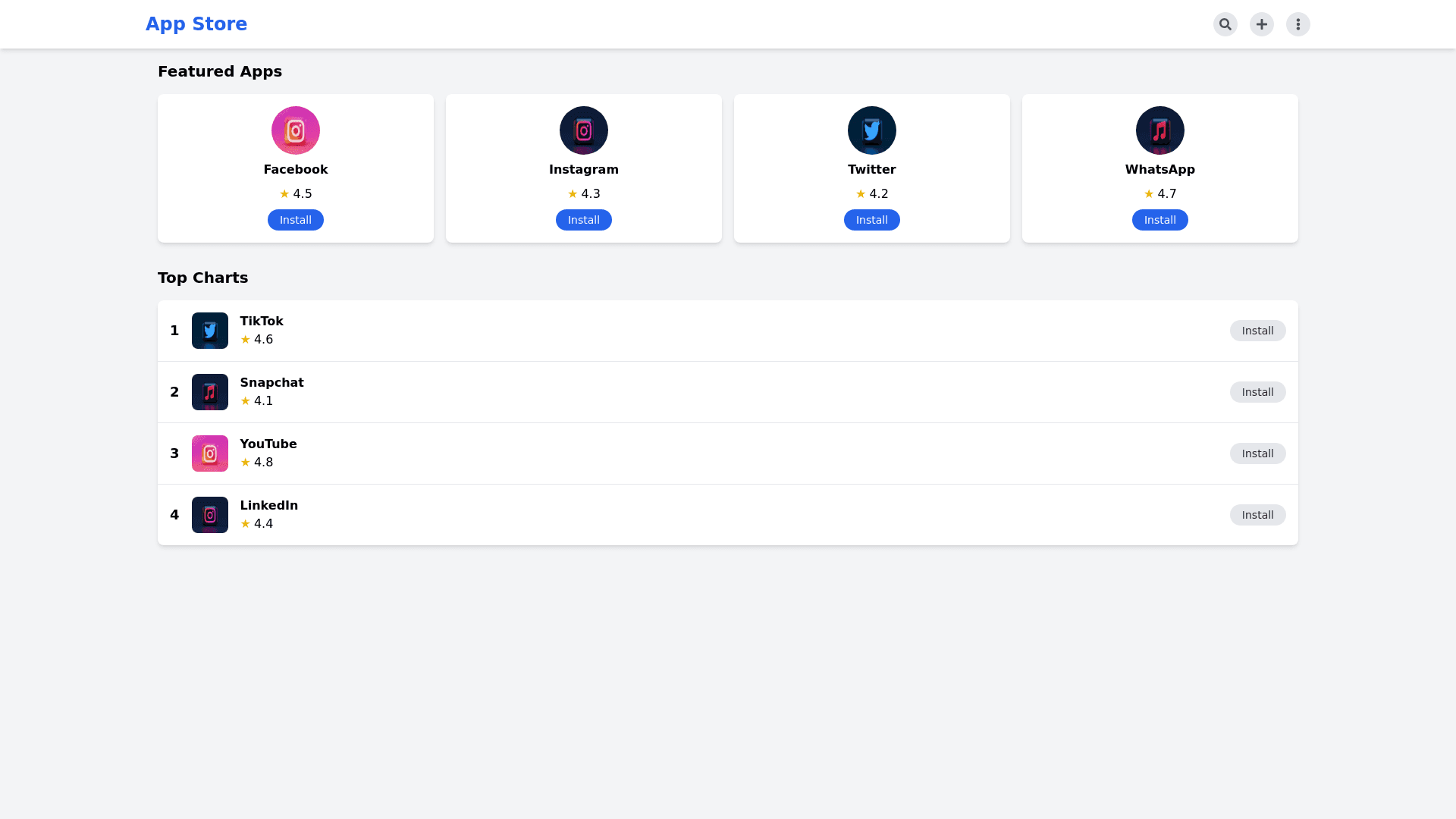
Task: Open the three-dot more options menu
Action: (1298, 24)
